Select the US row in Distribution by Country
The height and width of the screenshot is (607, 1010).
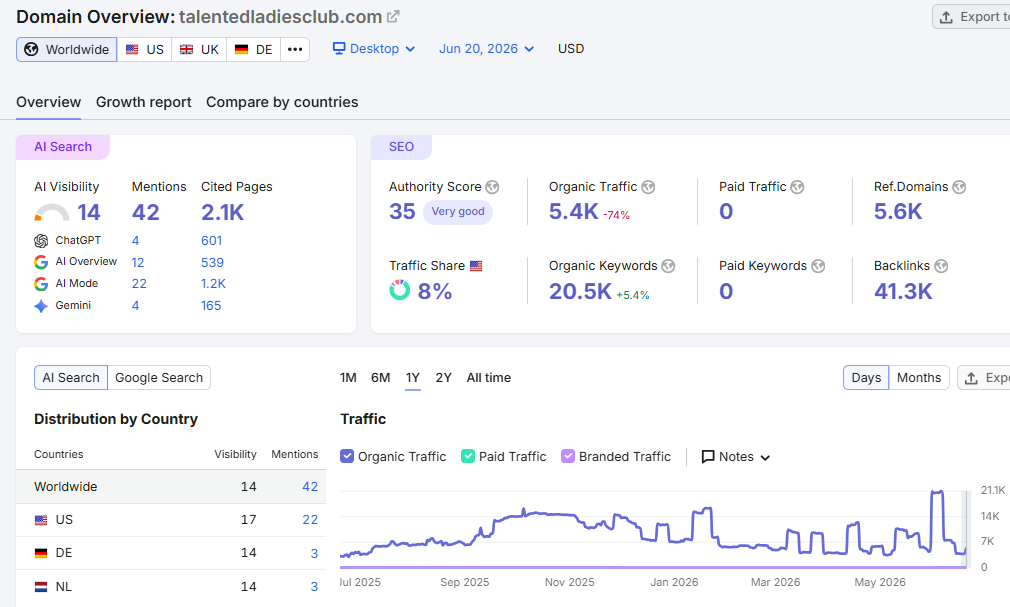pyautogui.click(x=171, y=520)
